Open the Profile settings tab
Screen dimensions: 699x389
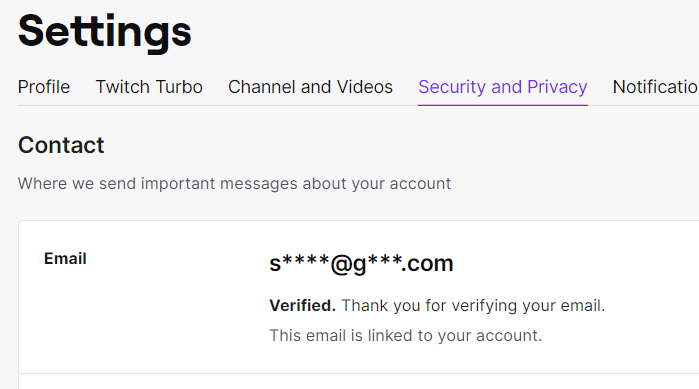pos(44,87)
